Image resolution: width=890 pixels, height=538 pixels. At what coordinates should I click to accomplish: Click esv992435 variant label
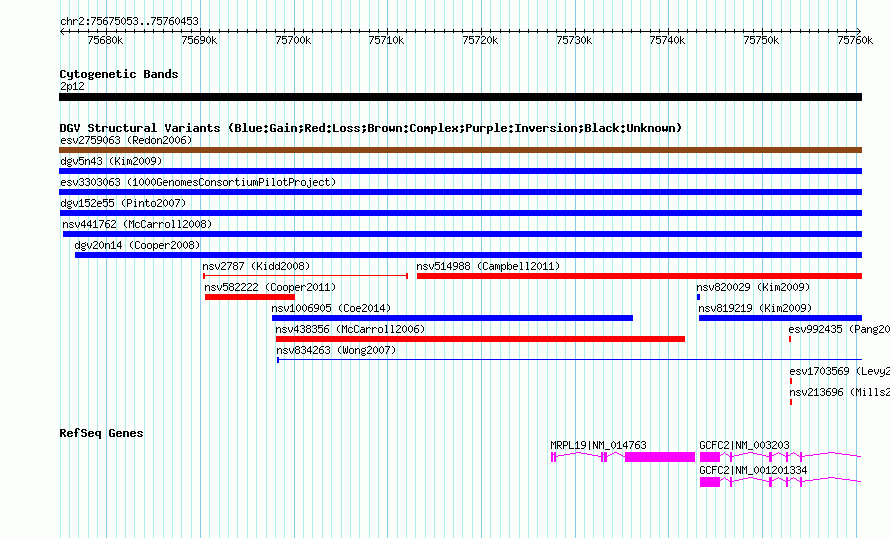[839, 329]
